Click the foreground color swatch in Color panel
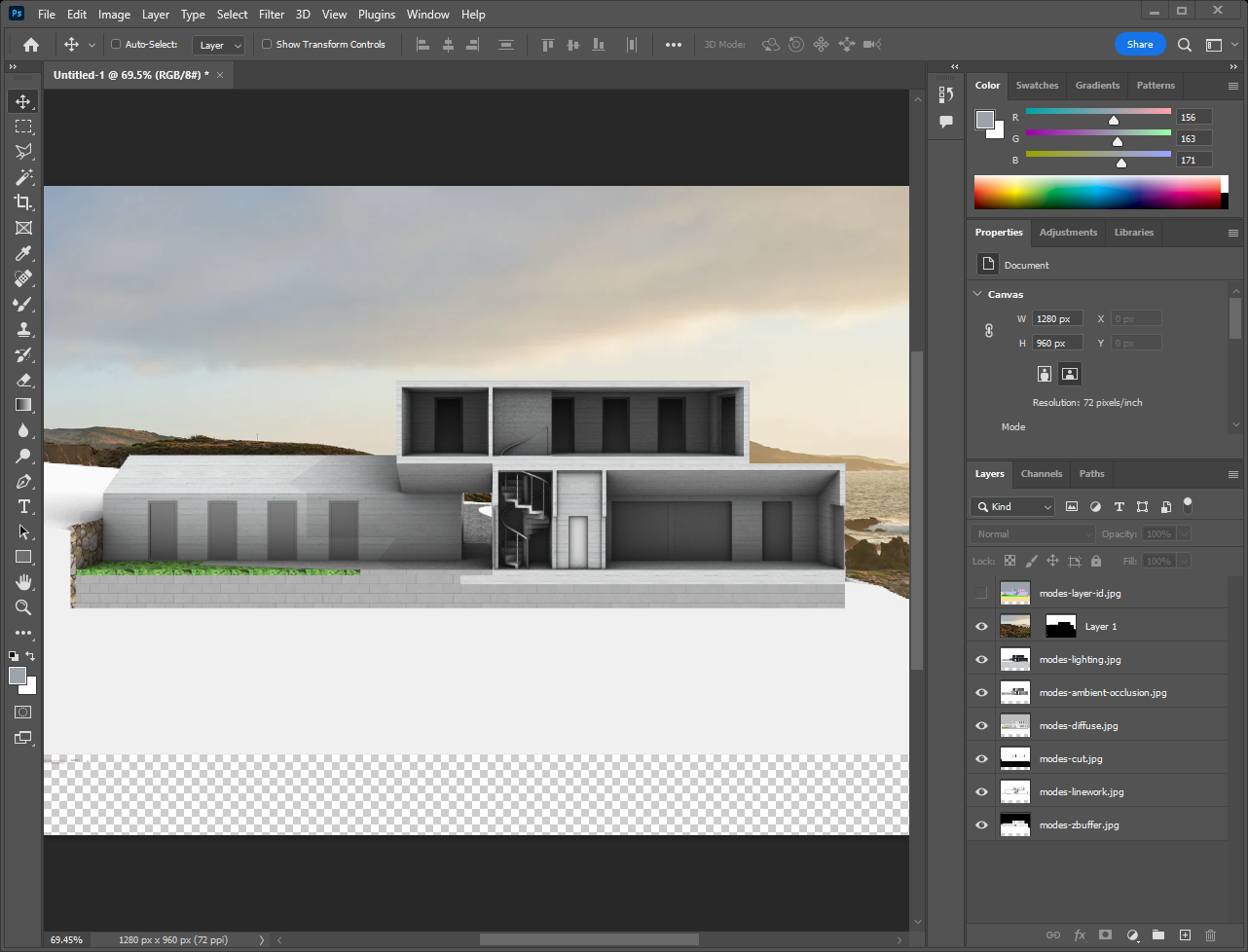The height and width of the screenshot is (952, 1248). pyautogui.click(x=985, y=120)
